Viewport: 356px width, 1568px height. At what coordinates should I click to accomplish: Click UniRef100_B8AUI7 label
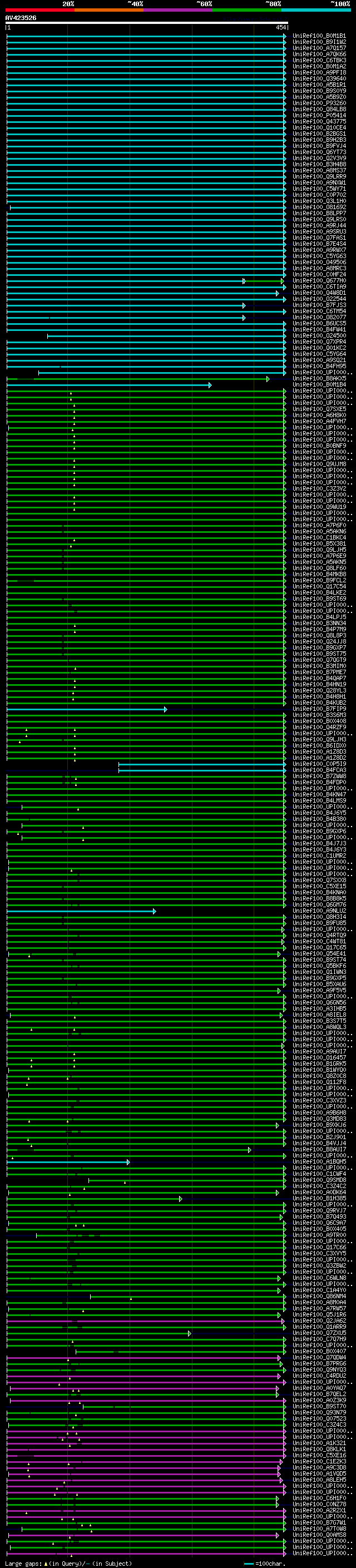(x=319, y=1150)
